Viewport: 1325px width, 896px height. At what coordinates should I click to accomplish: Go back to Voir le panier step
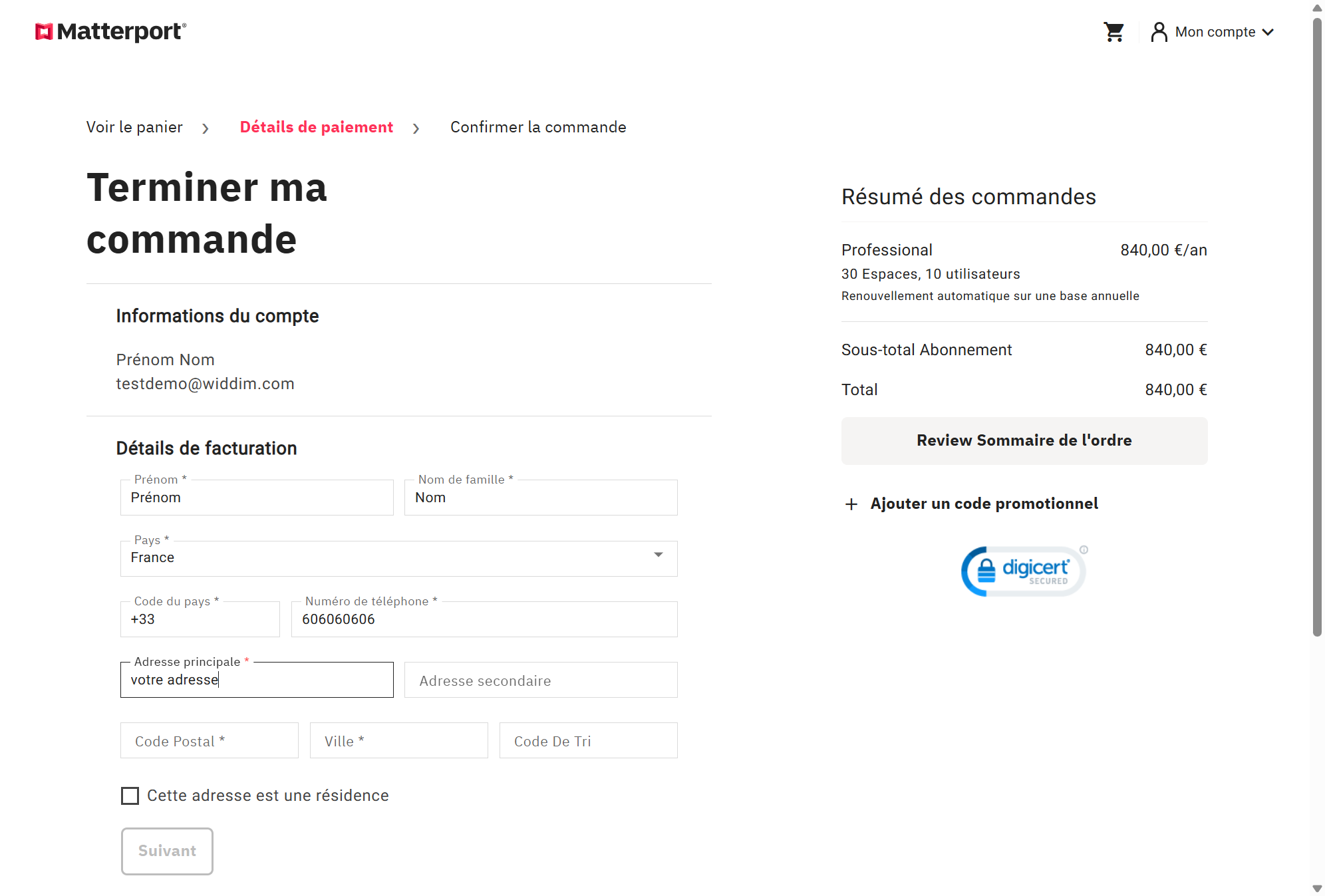tap(134, 127)
